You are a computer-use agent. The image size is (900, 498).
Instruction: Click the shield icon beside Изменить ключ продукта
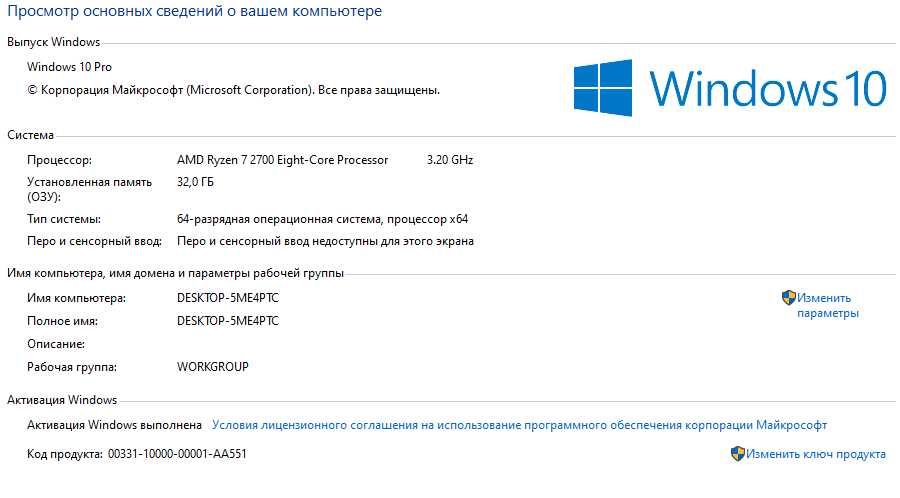(738, 453)
